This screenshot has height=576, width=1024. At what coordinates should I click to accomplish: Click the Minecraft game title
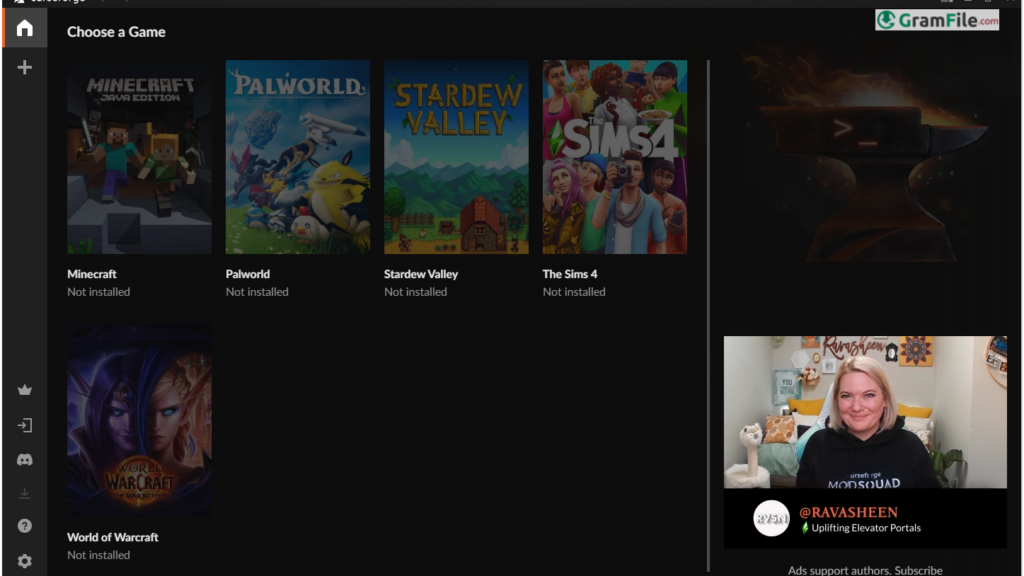tap(92, 274)
